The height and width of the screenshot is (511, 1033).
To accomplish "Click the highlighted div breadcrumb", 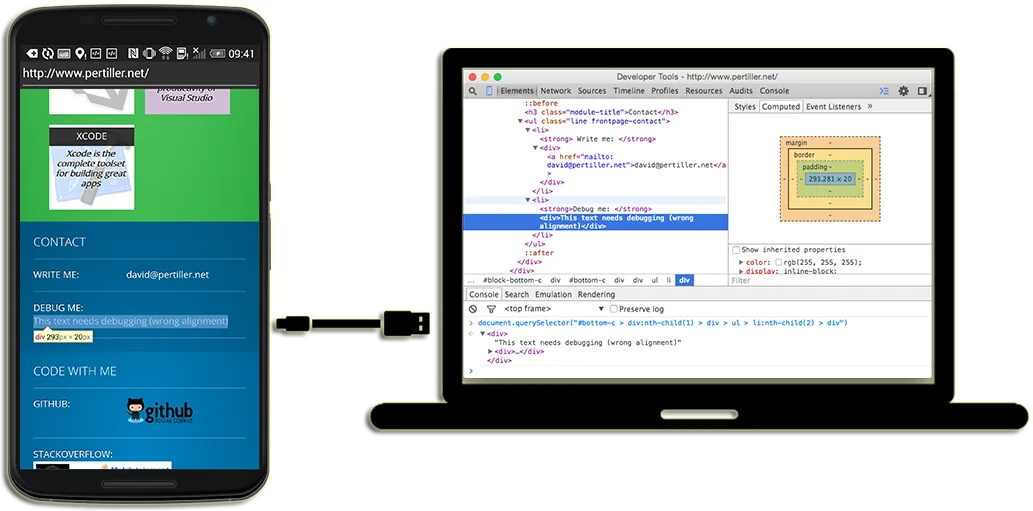I will pyautogui.click(x=685, y=281).
